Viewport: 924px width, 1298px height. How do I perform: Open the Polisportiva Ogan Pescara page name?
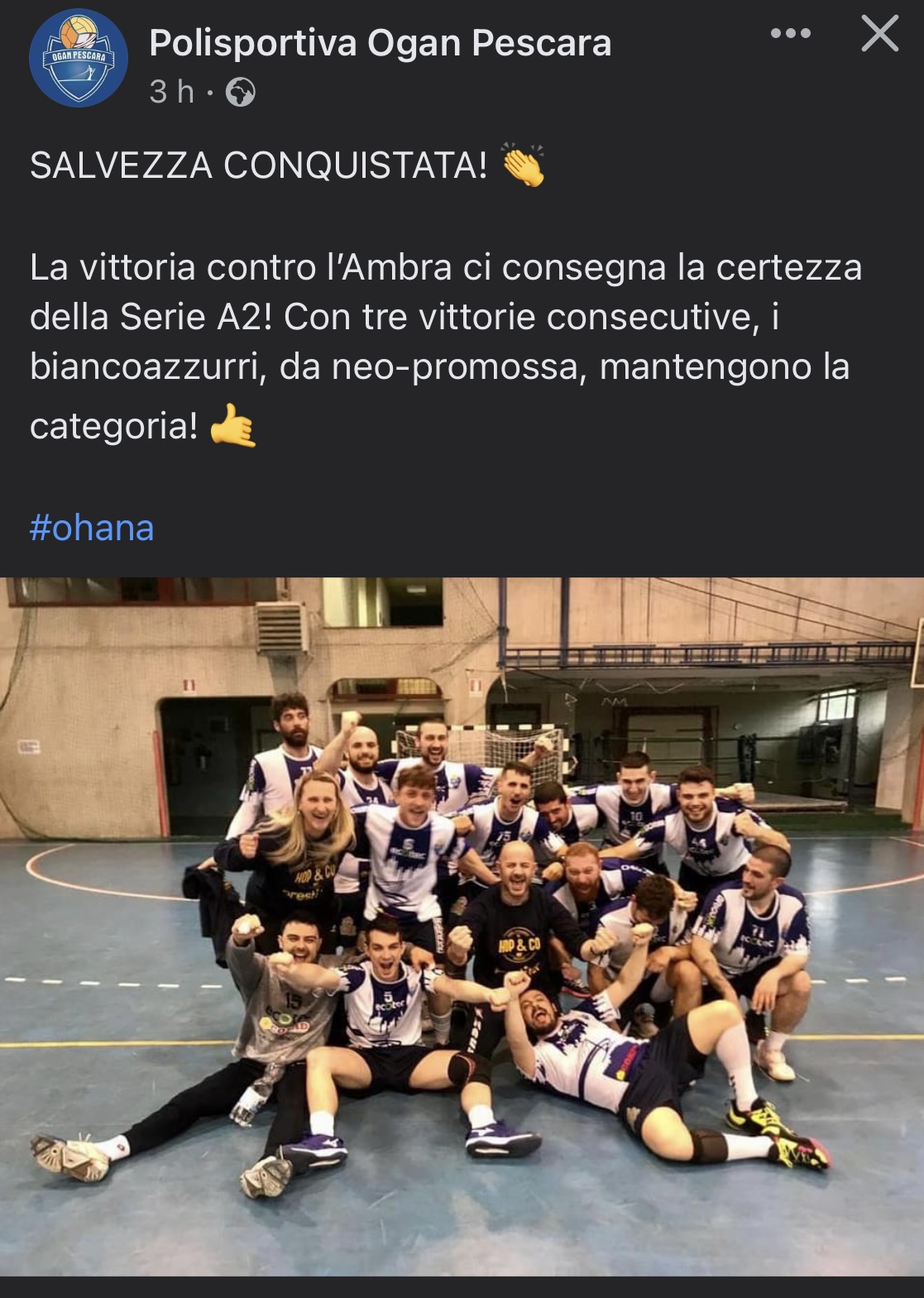pyautogui.click(x=381, y=43)
